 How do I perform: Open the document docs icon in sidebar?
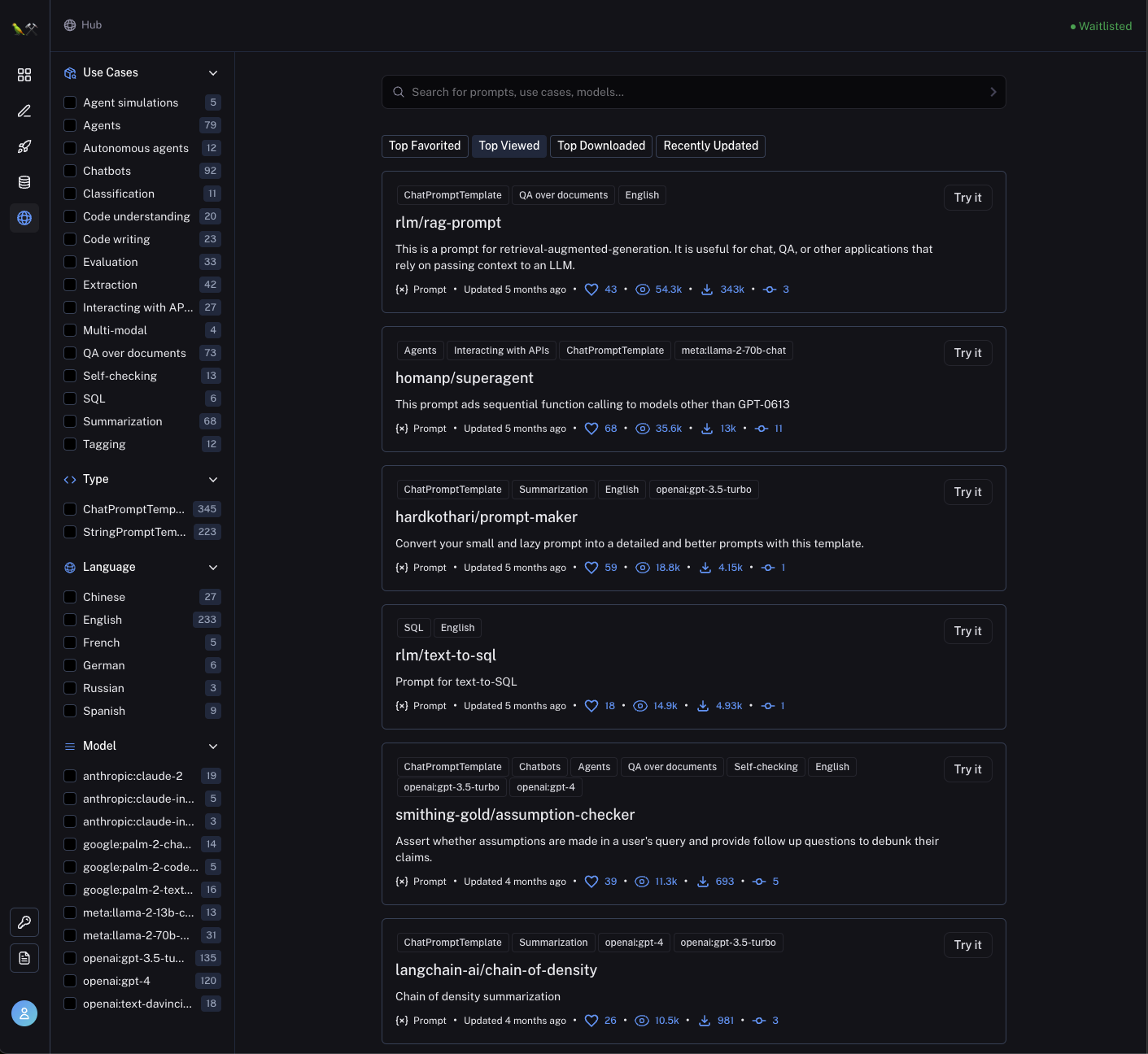24,958
